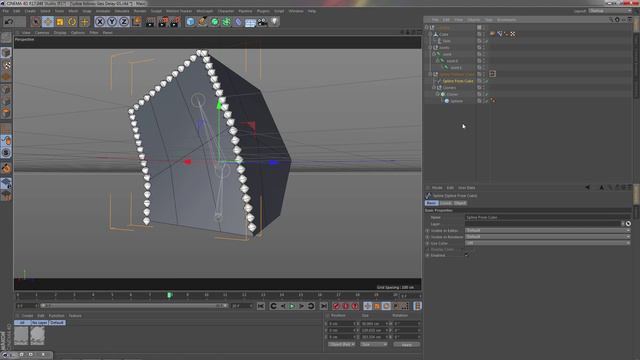
Task: Click the texture tag on Sphere
Action: [x=493, y=101]
